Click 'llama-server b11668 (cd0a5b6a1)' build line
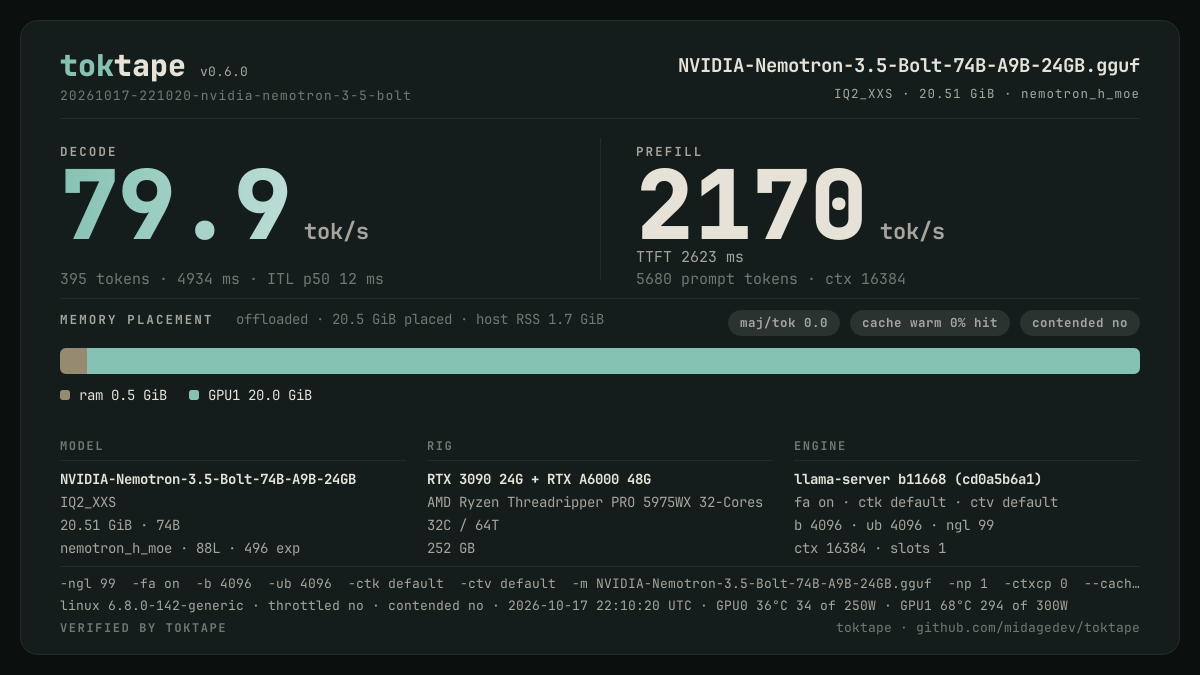The image size is (1200, 675). pos(918,479)
